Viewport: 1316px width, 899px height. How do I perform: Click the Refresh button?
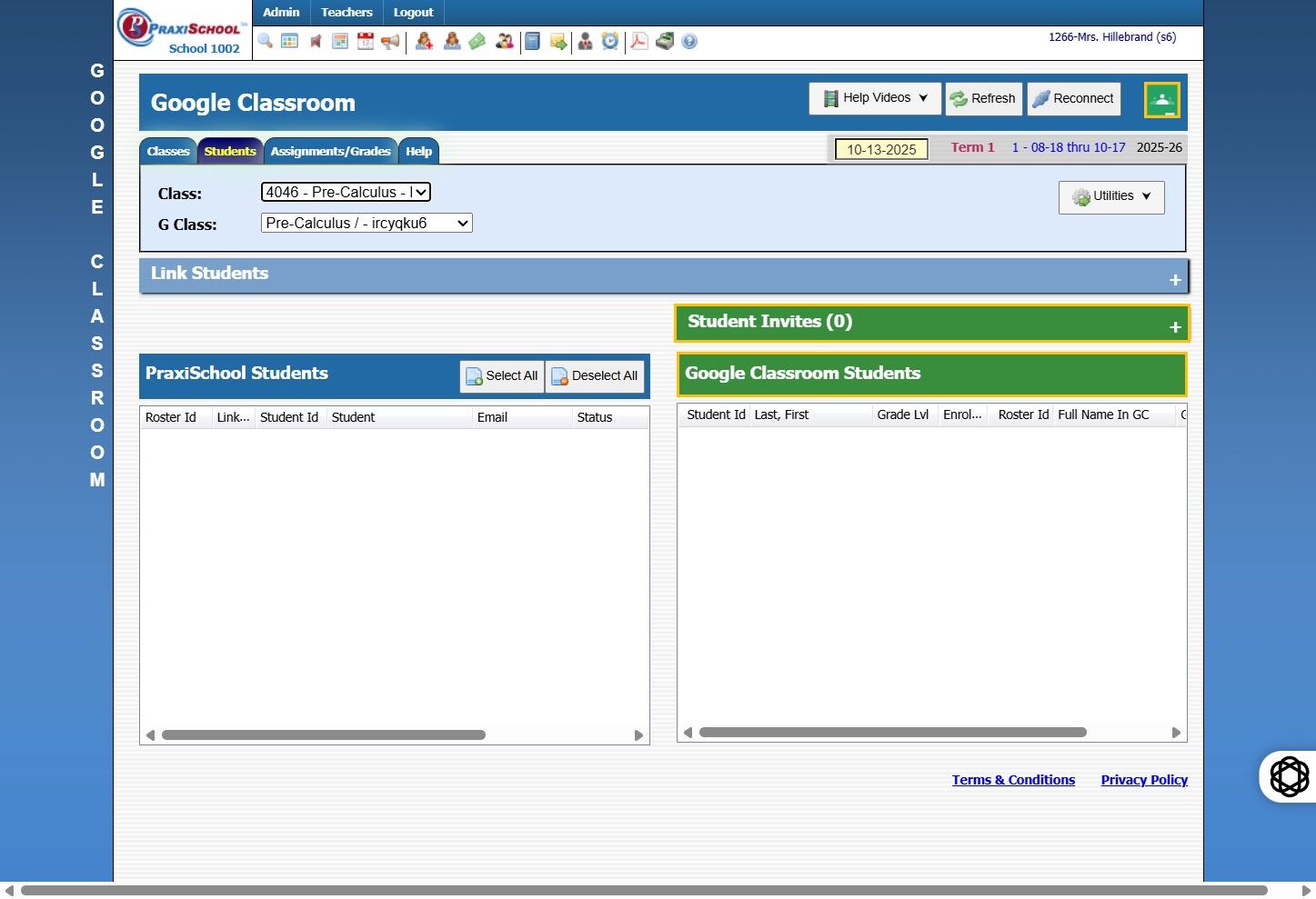click(984, 98)
